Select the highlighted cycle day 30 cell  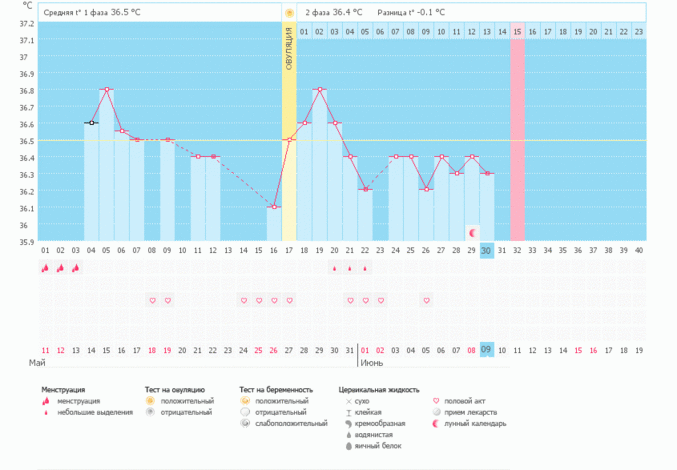point(487,250)
